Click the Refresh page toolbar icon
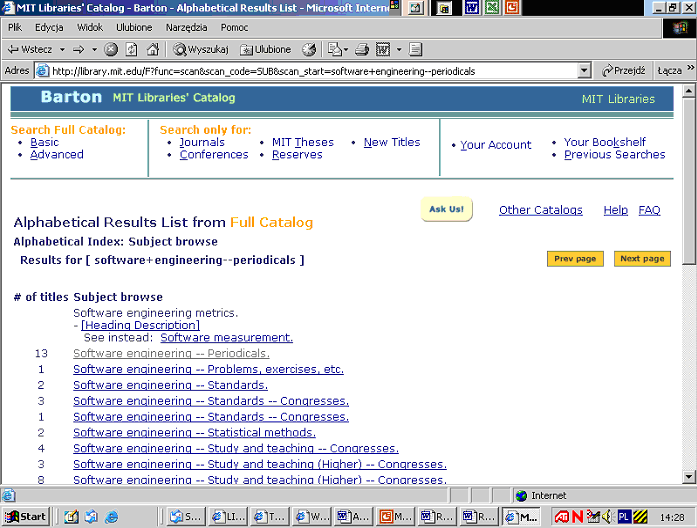The image size is (697, 528). click(x=131, y=49)
